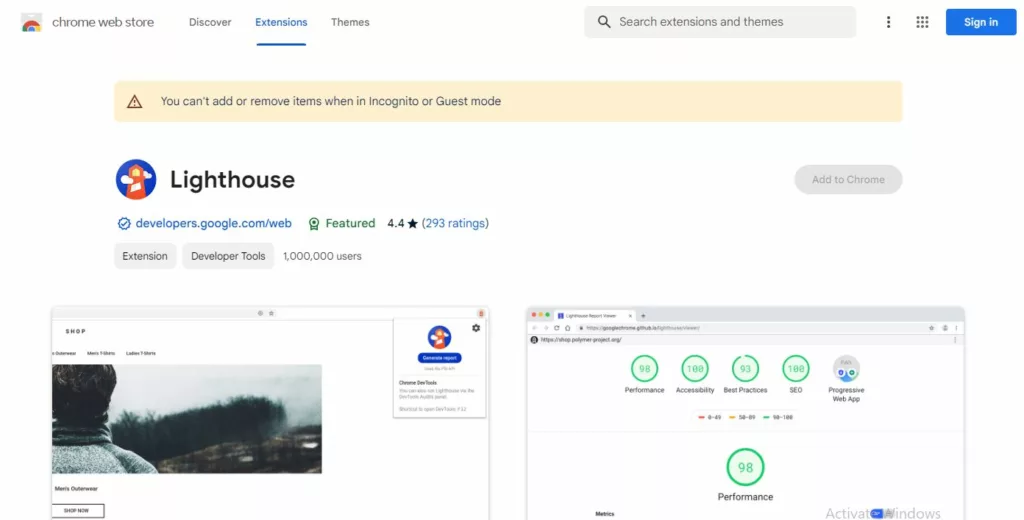This screenshot has height=520, width=1024.
Task: Click the SHOP NOW button in screenshot
Action: coord(78,510)
